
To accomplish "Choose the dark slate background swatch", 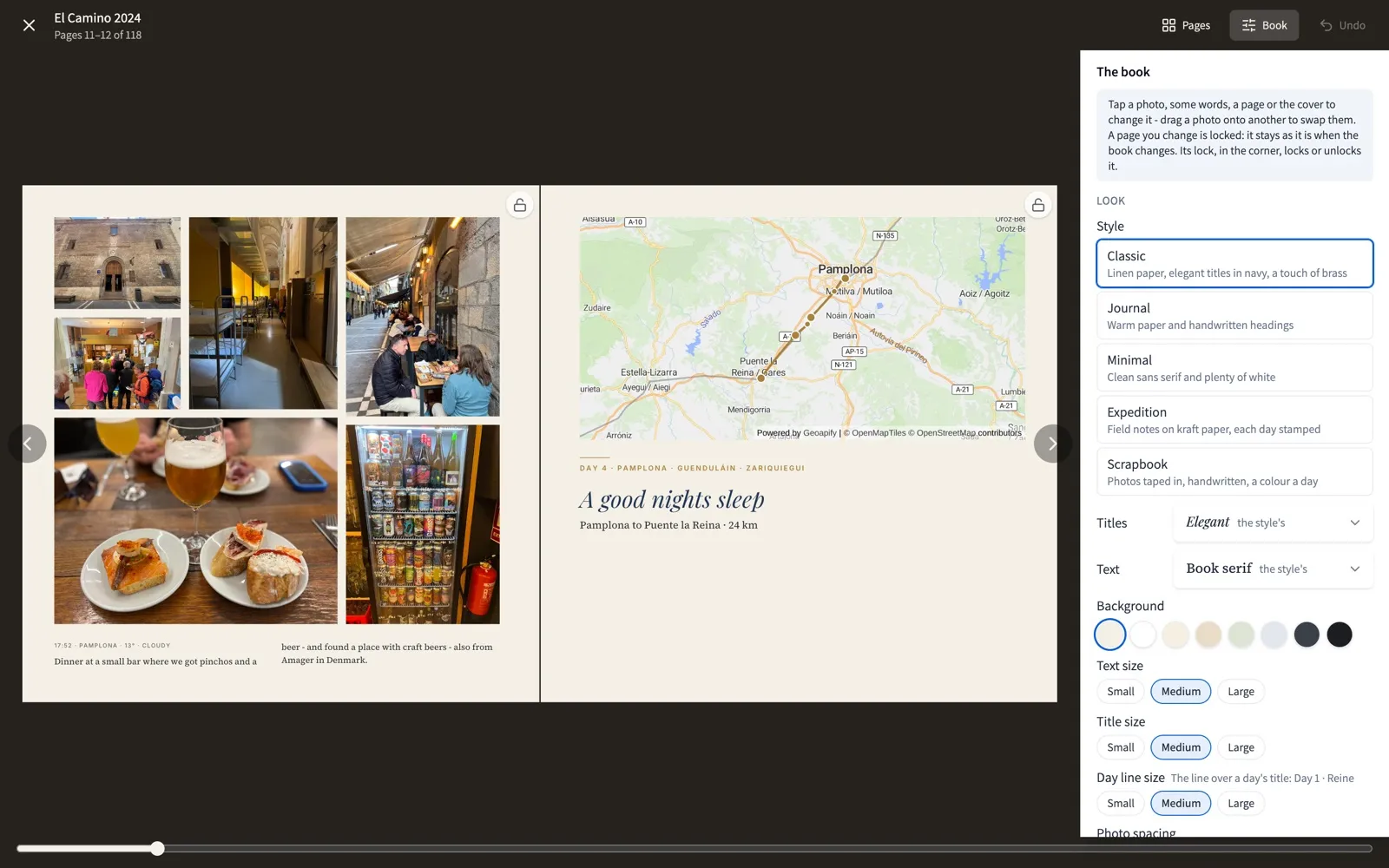I will pos(1307,635).
